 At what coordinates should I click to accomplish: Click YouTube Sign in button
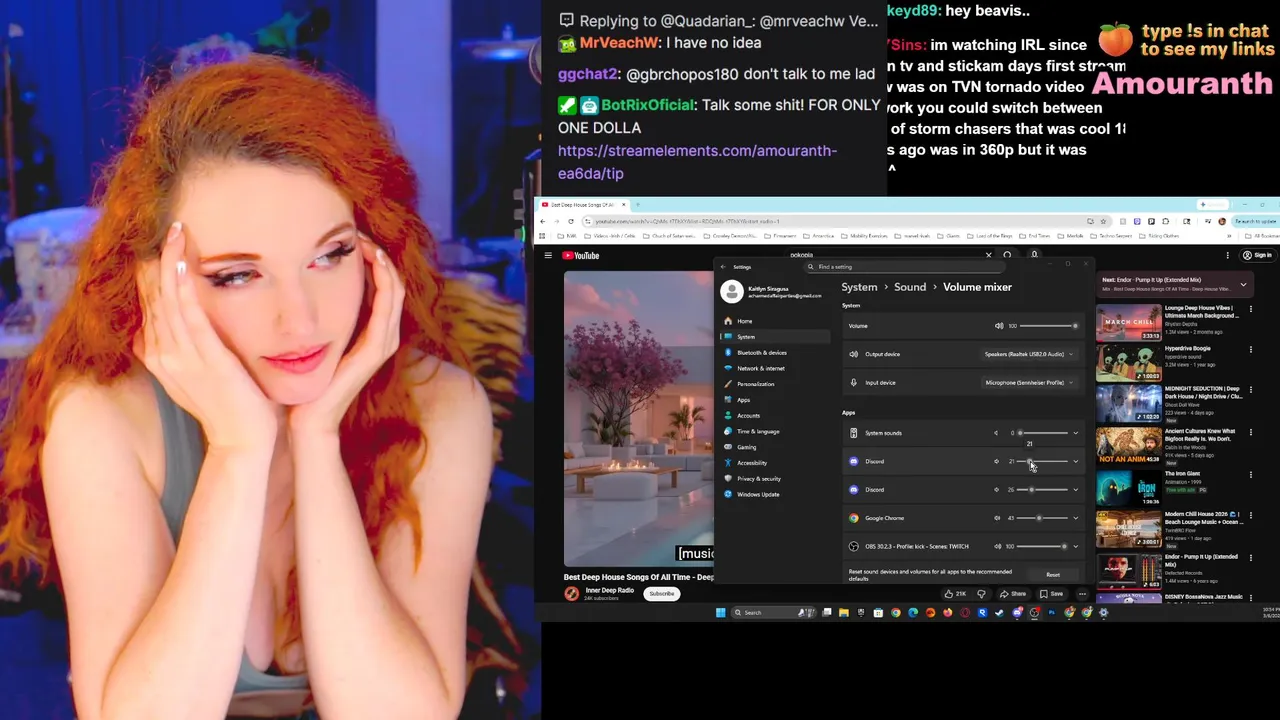point(1258,256)
